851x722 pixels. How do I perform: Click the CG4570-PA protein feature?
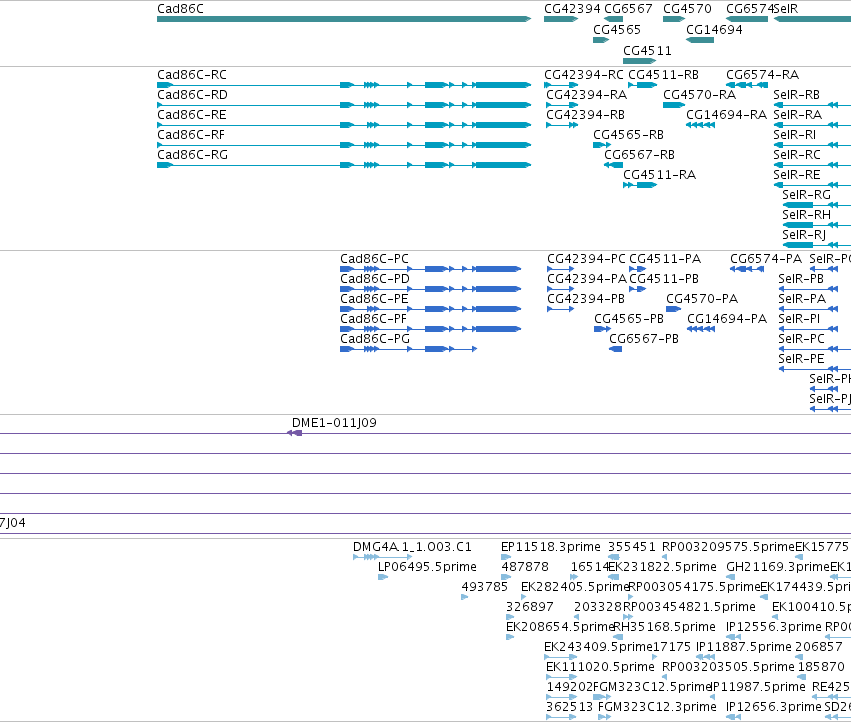[674, 309]
